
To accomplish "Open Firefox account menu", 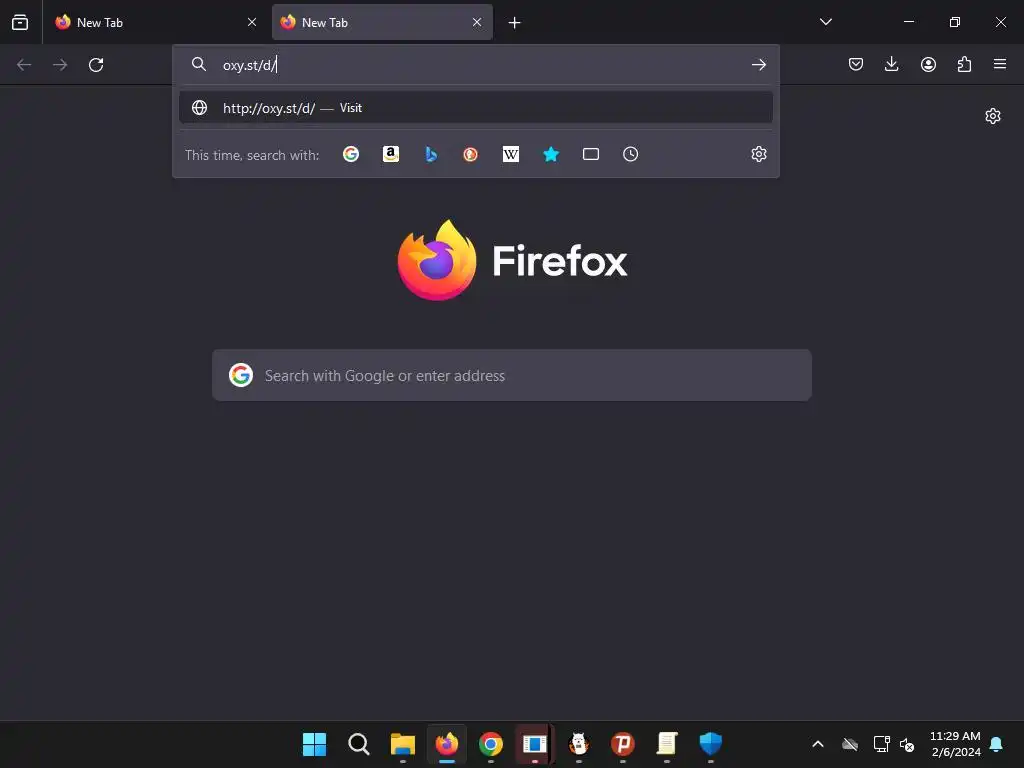I will pos(928,64).
